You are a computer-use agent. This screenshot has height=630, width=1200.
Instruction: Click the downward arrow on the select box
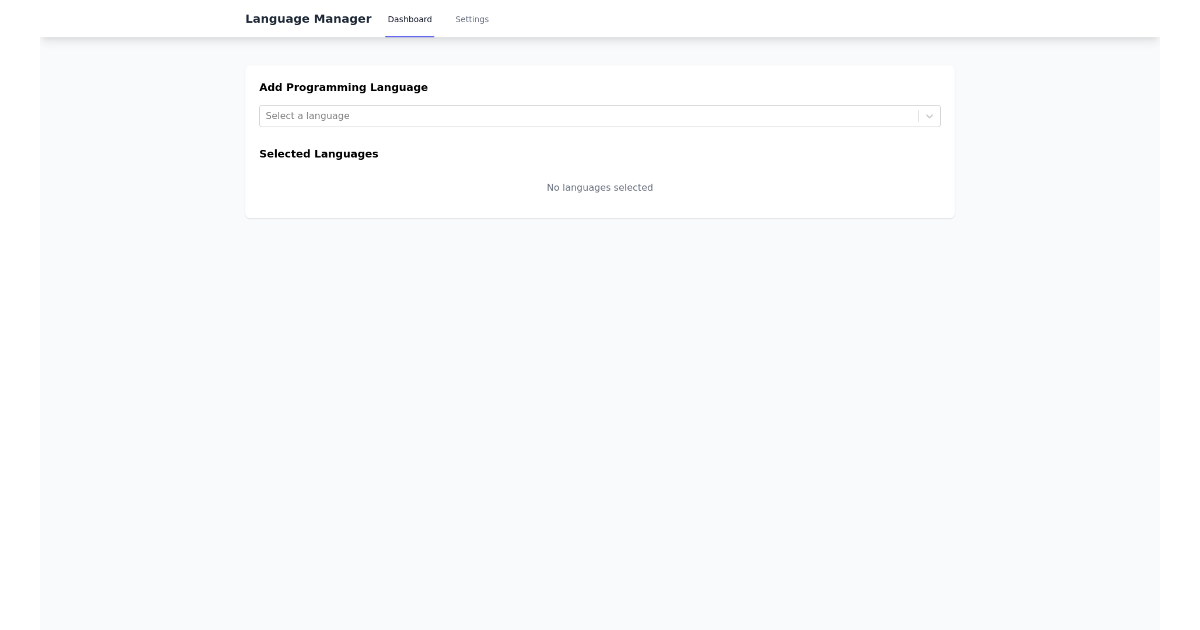[929, 116]
